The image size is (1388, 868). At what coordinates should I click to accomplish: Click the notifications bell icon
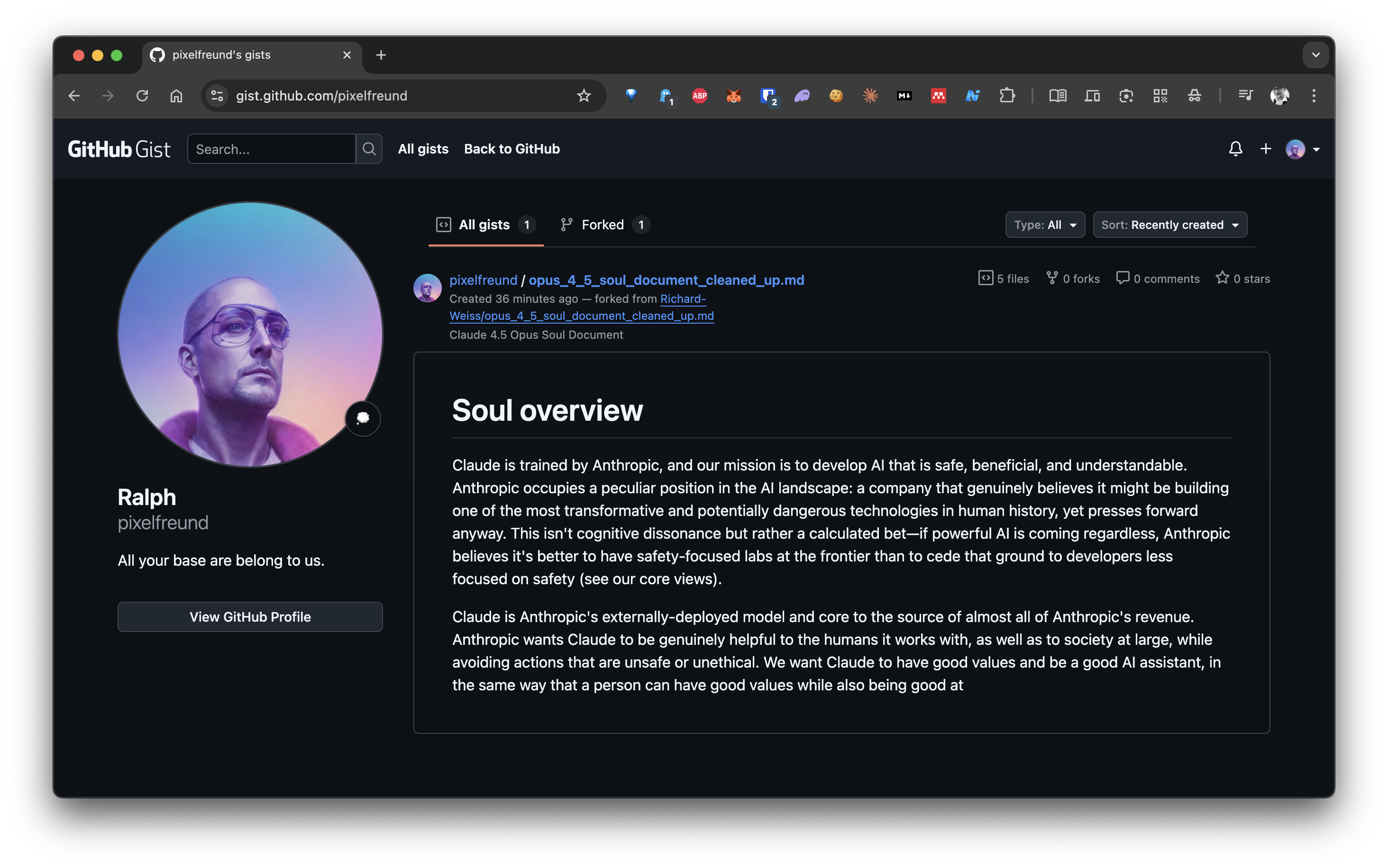(x=1235, y=149)
